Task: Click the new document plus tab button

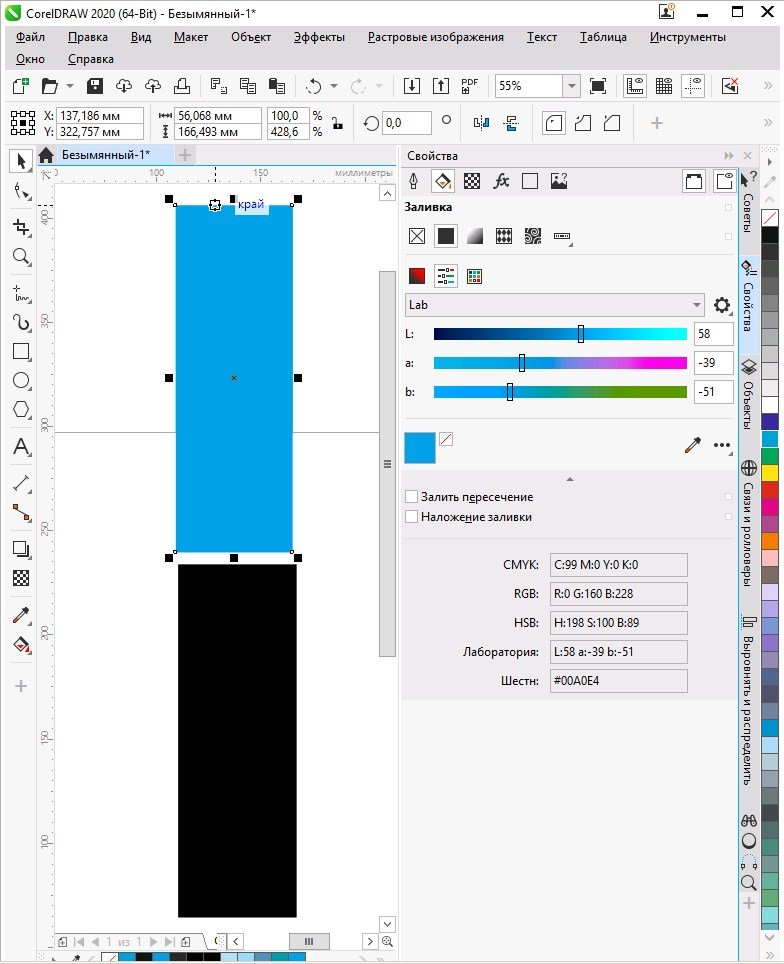Action: [x=185, y=155]
